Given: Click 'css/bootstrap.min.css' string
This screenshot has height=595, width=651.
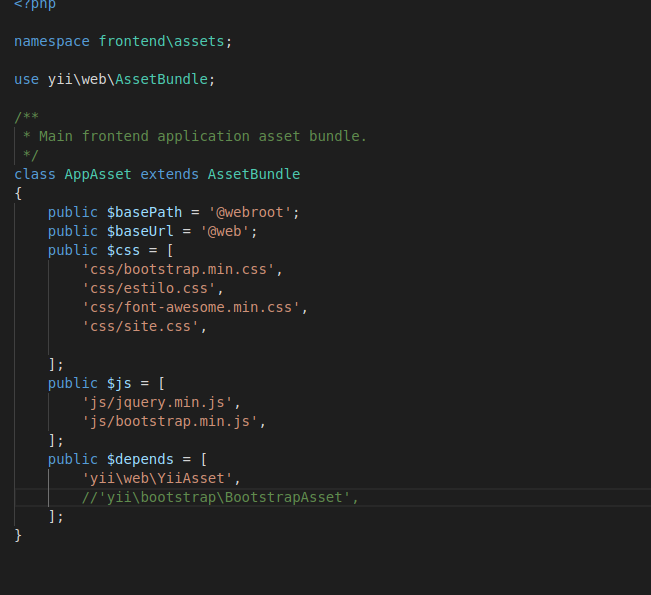Looking at the screenshot, I should [x=178, y=269].
